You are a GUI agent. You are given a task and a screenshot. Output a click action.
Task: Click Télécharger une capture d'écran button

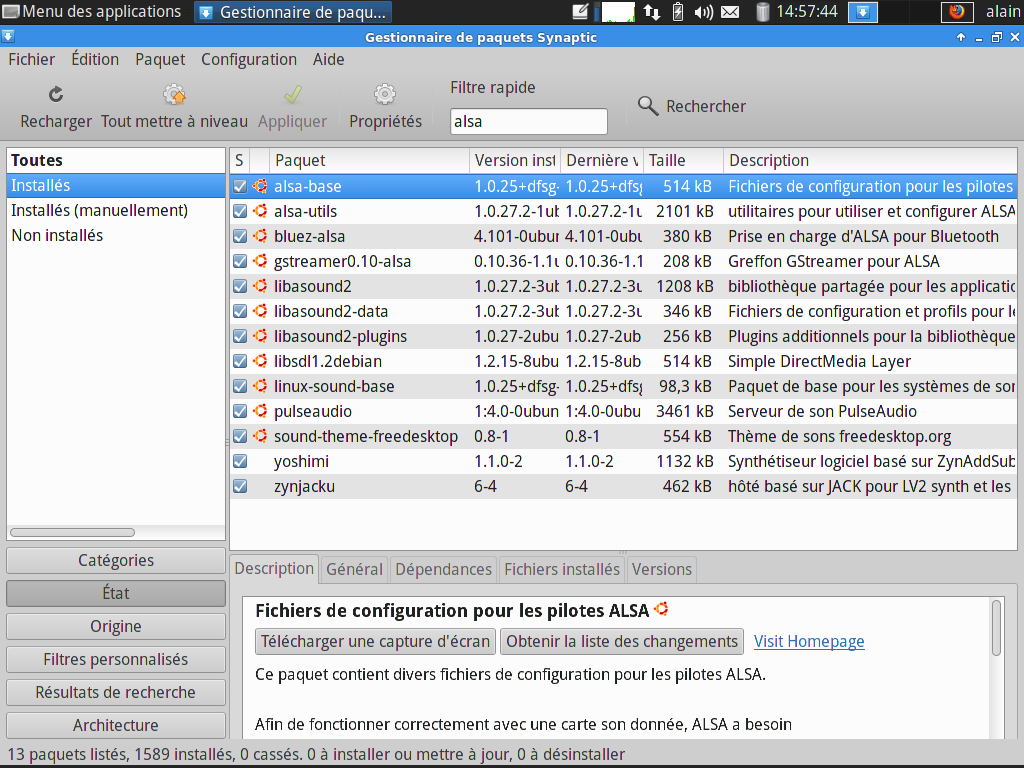tap(376, 641)
